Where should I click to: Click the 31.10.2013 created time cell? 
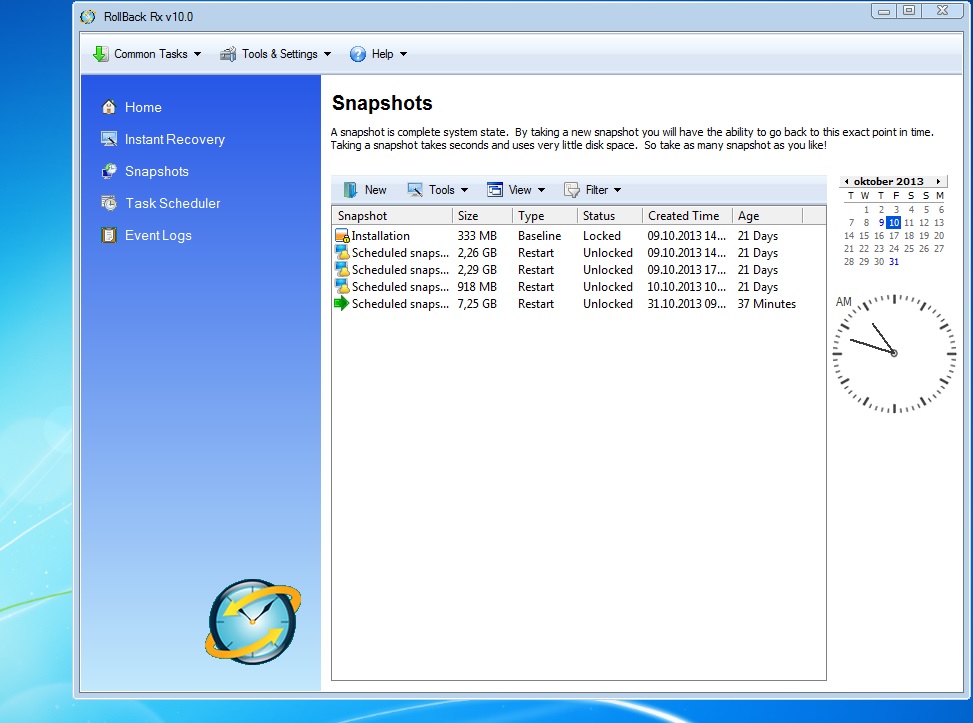686,303
